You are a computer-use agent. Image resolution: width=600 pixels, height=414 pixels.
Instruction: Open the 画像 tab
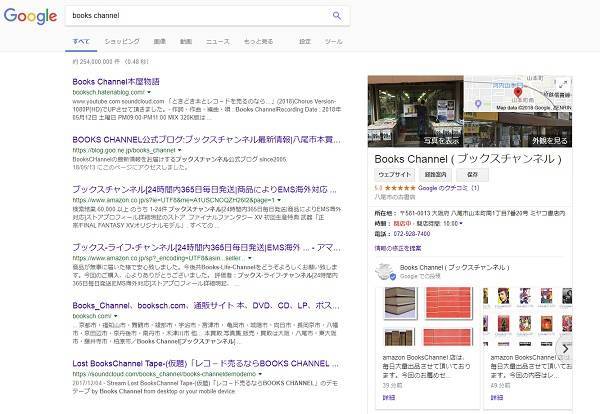tap(160, 42)
